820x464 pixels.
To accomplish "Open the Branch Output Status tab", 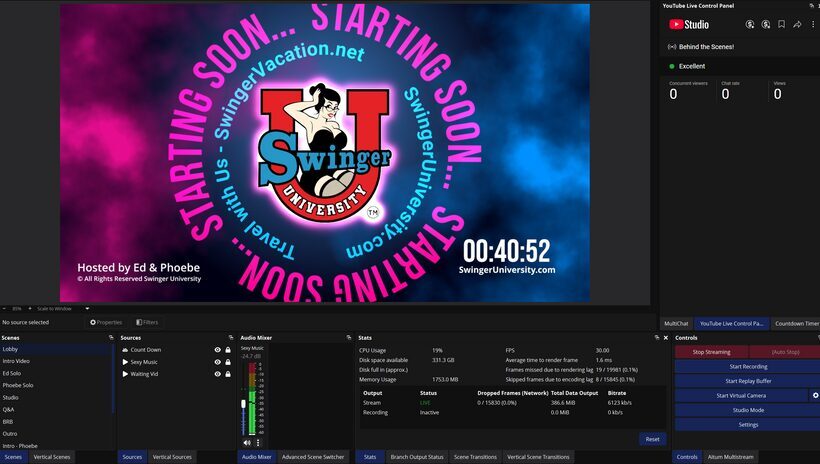I will click(x=417, y=457).
